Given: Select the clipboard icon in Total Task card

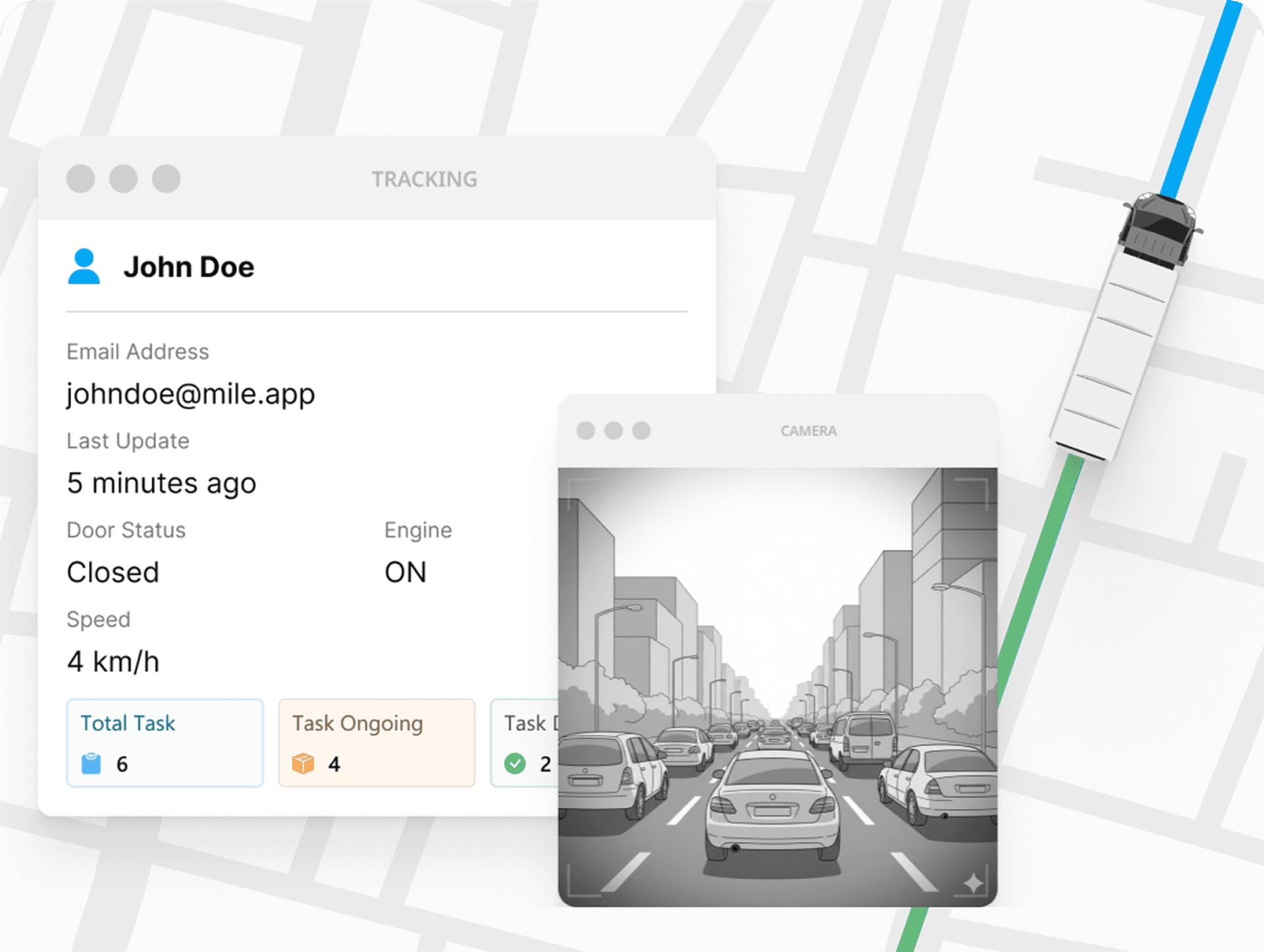Looking at the screenshot, I should [x=93, y=764].
